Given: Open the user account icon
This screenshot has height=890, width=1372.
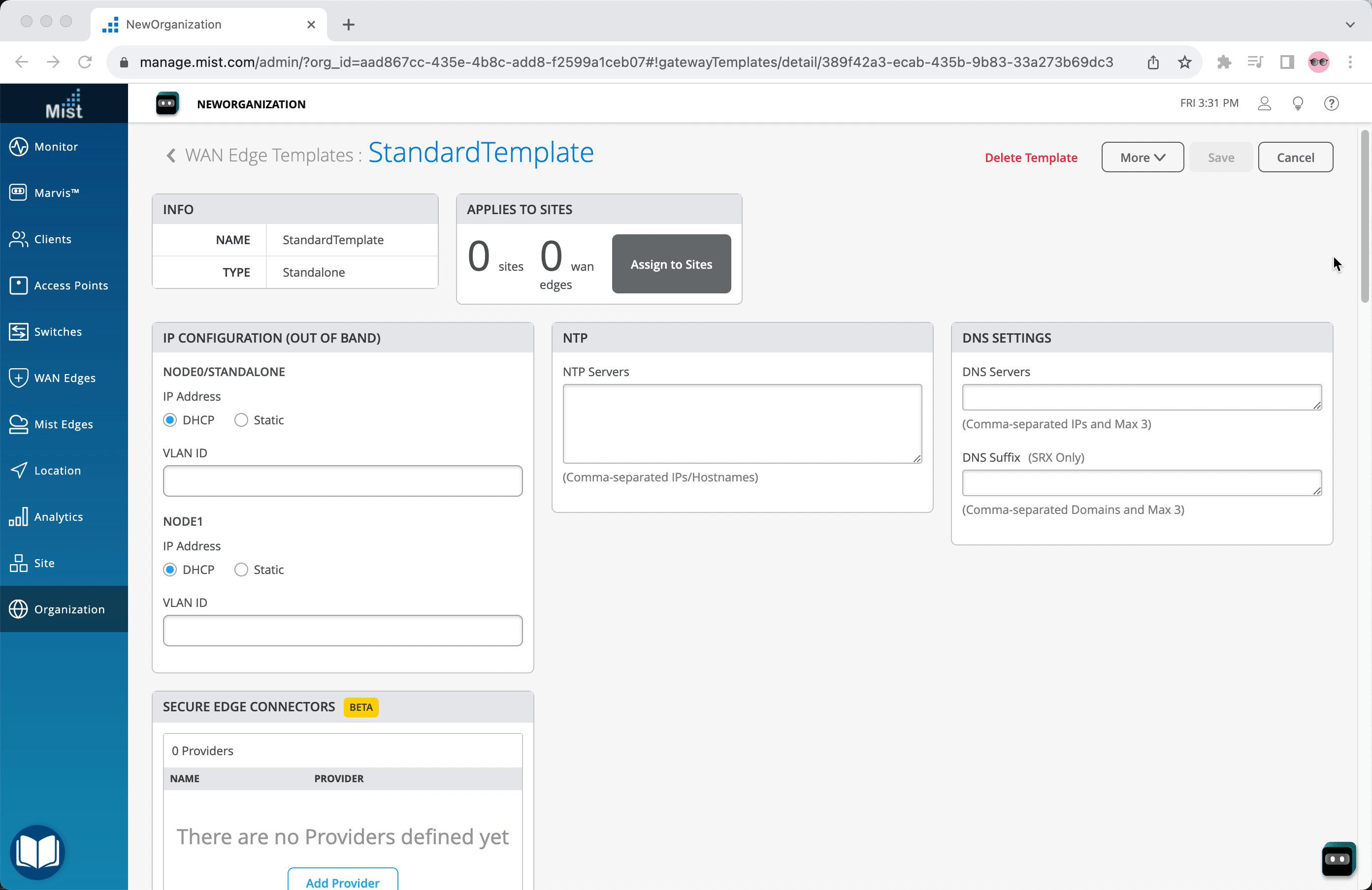Looking at the screenshot, I should coord(1264,104).
